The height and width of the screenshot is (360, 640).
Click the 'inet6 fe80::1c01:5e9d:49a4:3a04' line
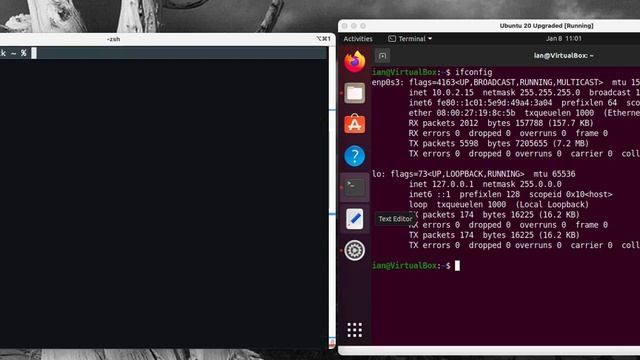(x=524, y=103)
